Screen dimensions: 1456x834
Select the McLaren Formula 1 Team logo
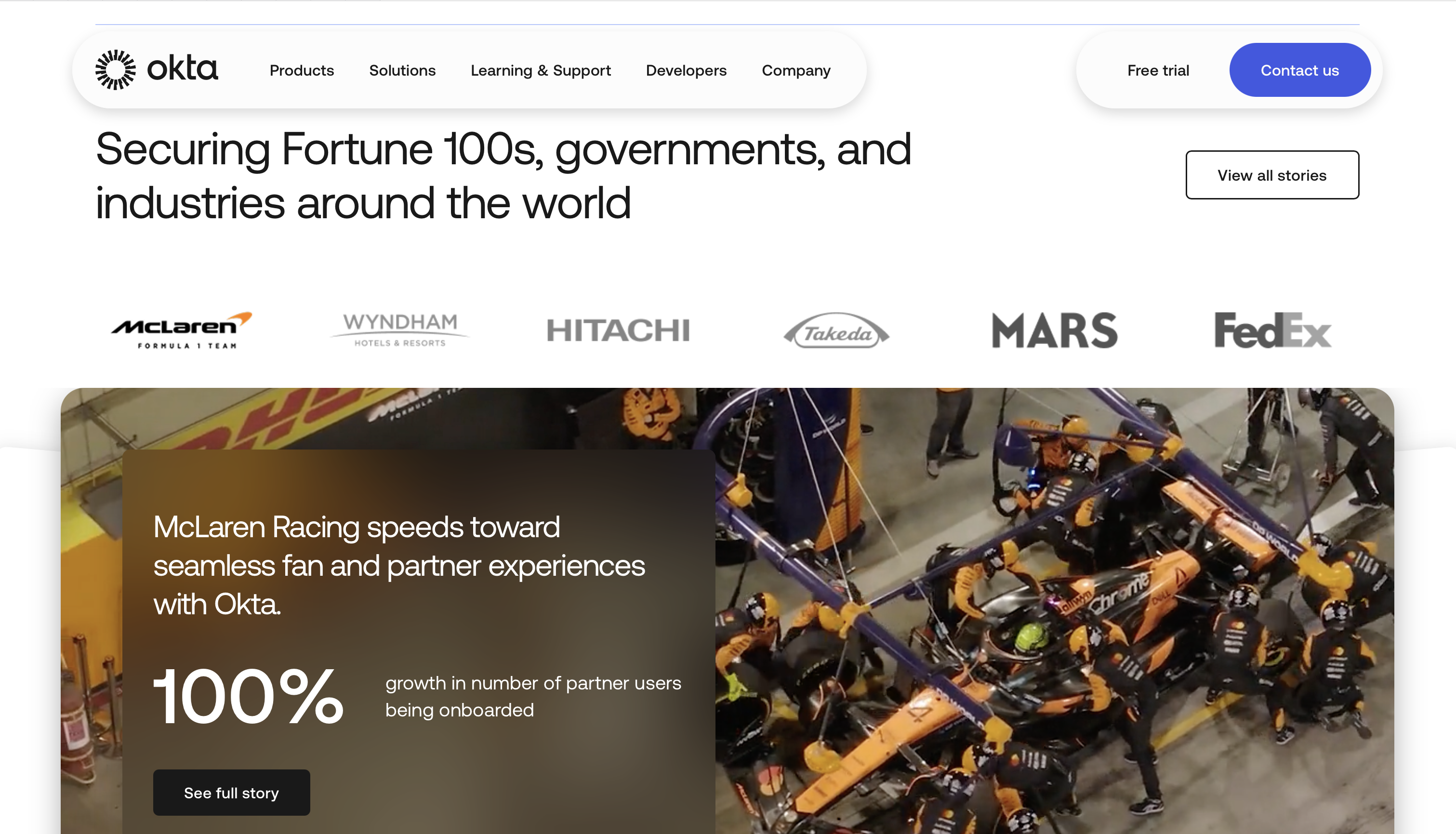coord(182,331)
